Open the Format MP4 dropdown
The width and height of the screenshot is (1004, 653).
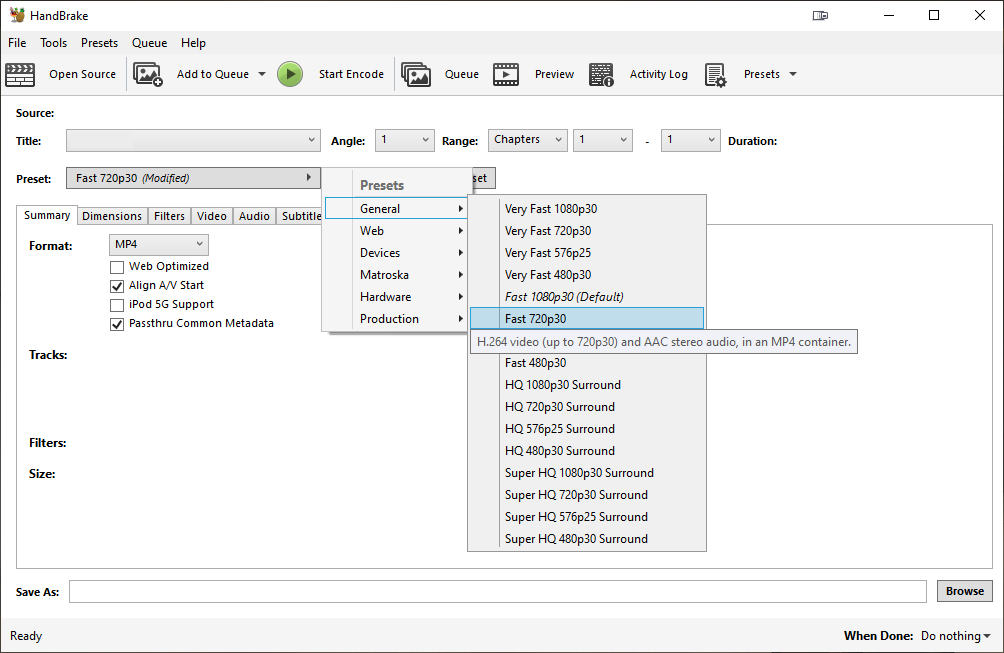(x=159, y=245)
